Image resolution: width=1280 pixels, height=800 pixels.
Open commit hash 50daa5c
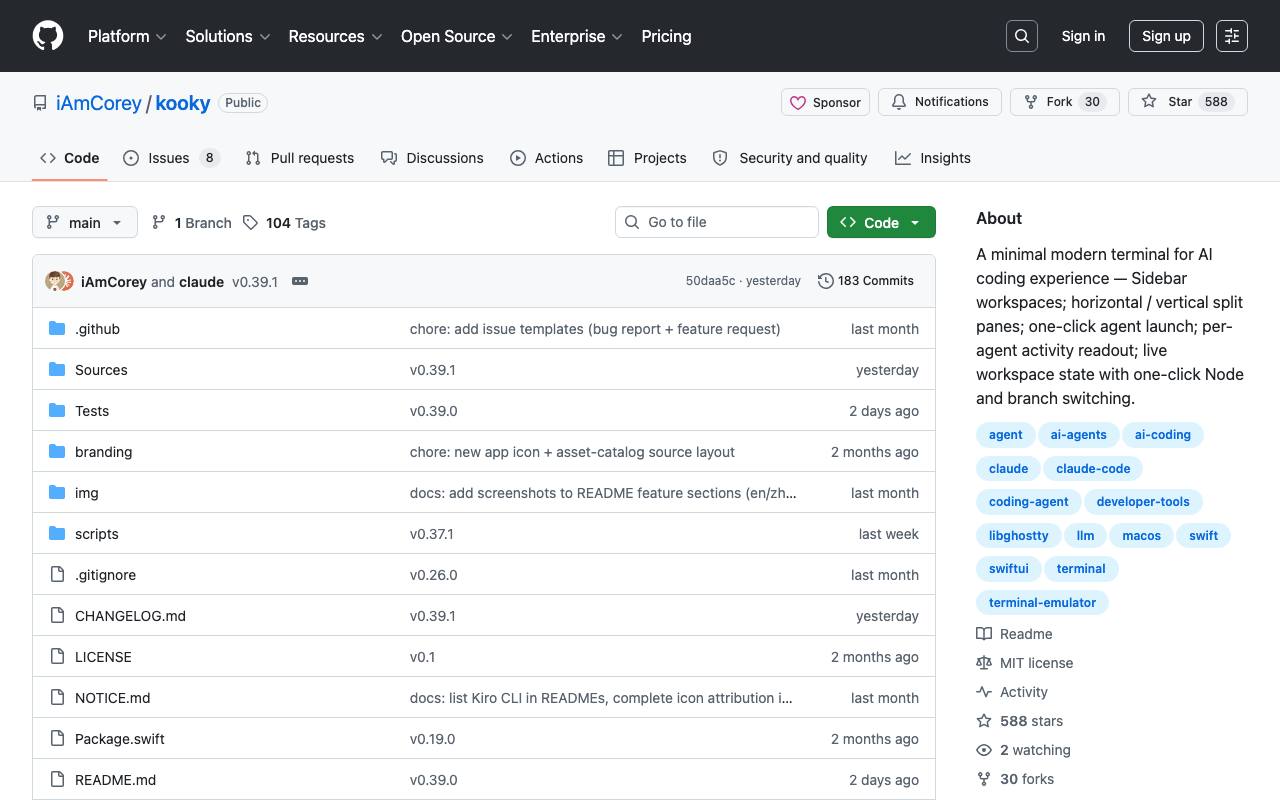pyautogui.click(x=710, y=281)
